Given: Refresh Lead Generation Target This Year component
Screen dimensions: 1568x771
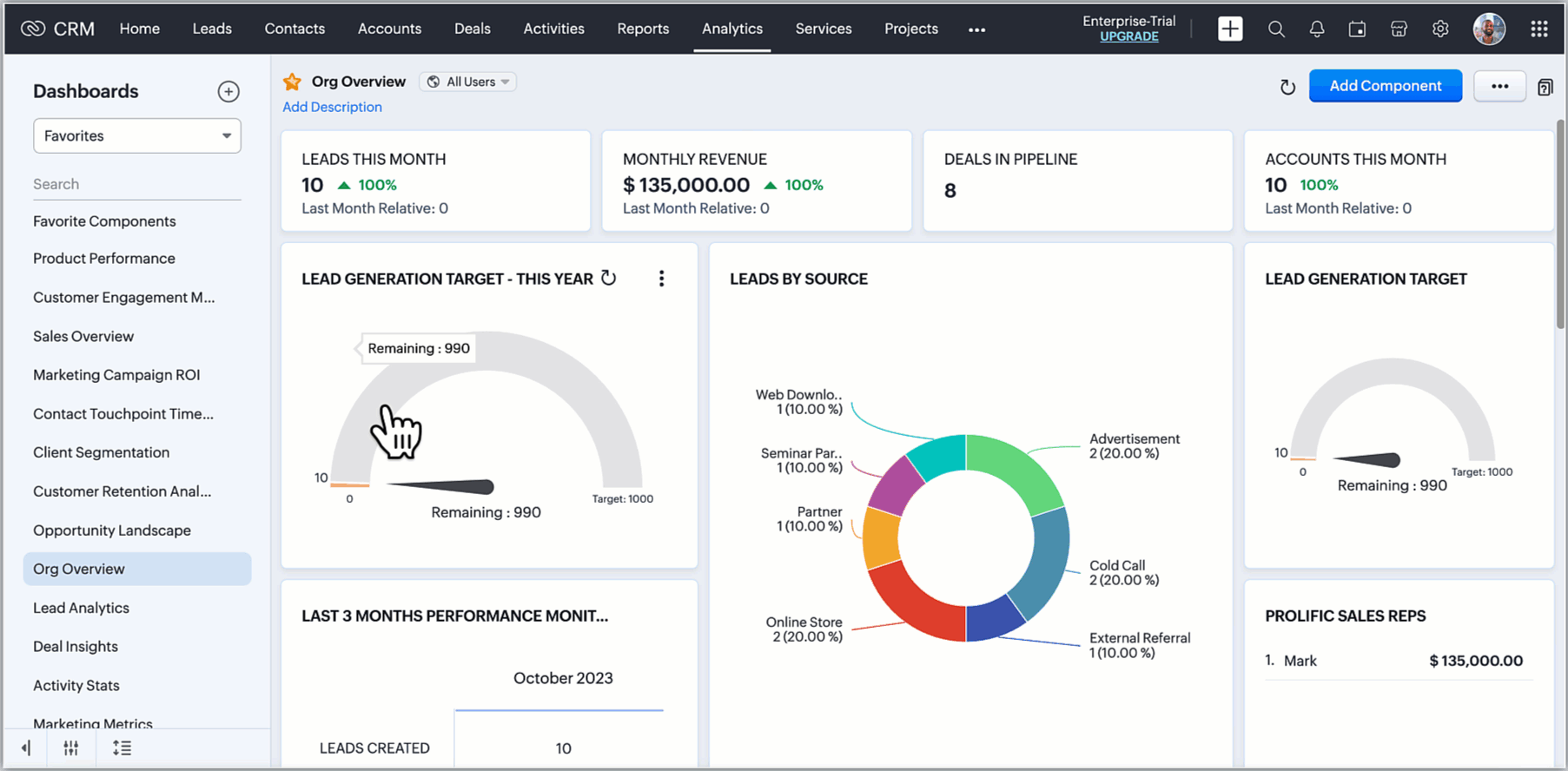Looking at the screenshot, I should click(609, 278).
